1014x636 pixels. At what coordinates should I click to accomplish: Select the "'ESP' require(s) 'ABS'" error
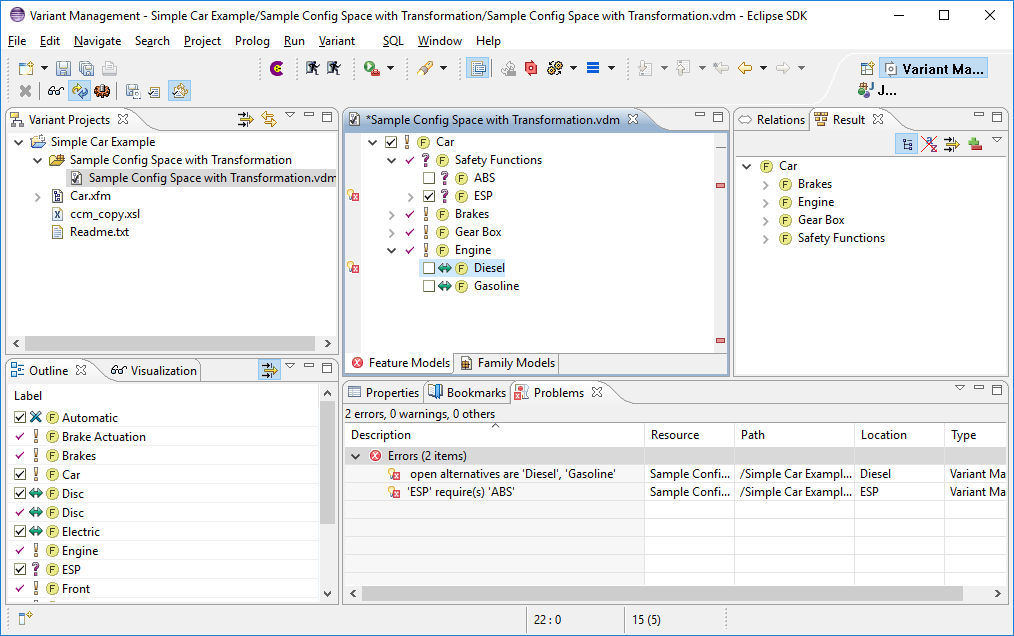[x=460, y=492]
